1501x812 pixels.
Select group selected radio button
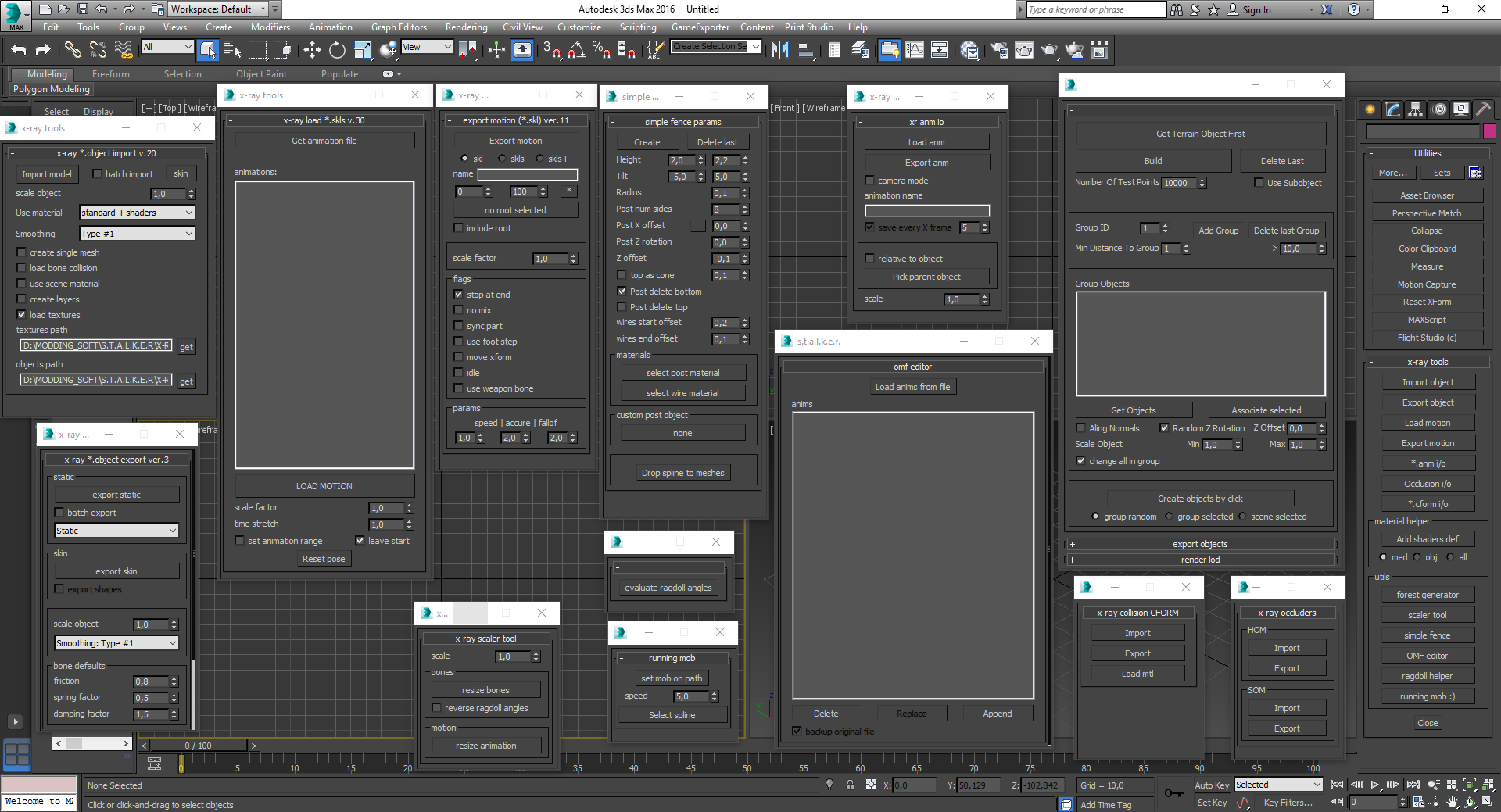pos(1169,517)
